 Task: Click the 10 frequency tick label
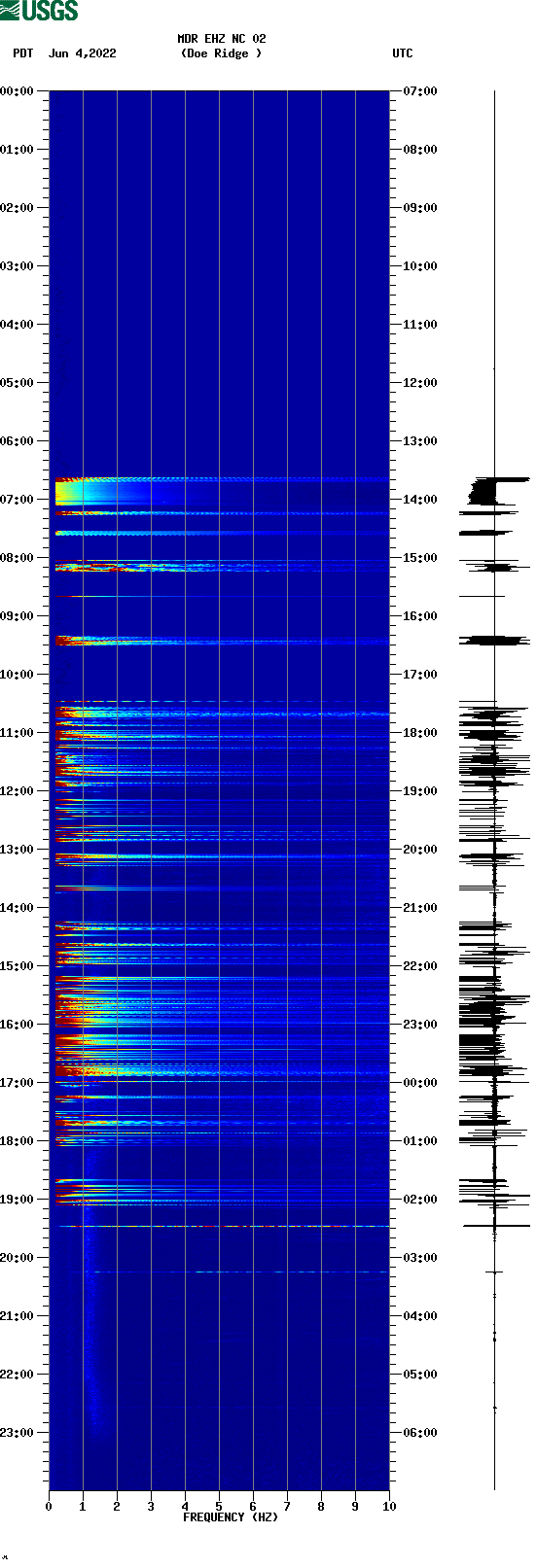tap(389, 1507)
